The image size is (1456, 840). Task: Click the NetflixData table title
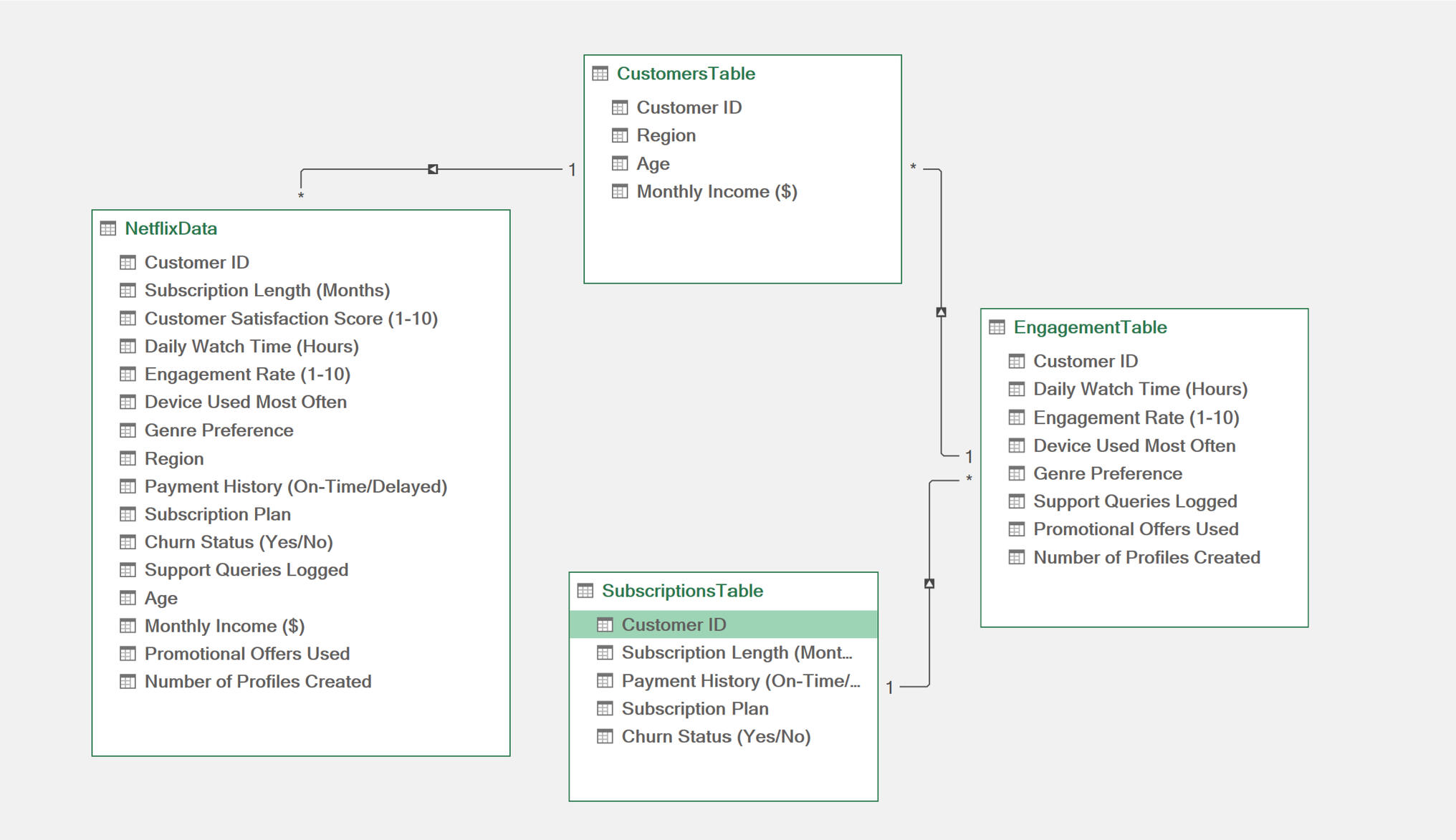tap(171, 228)
